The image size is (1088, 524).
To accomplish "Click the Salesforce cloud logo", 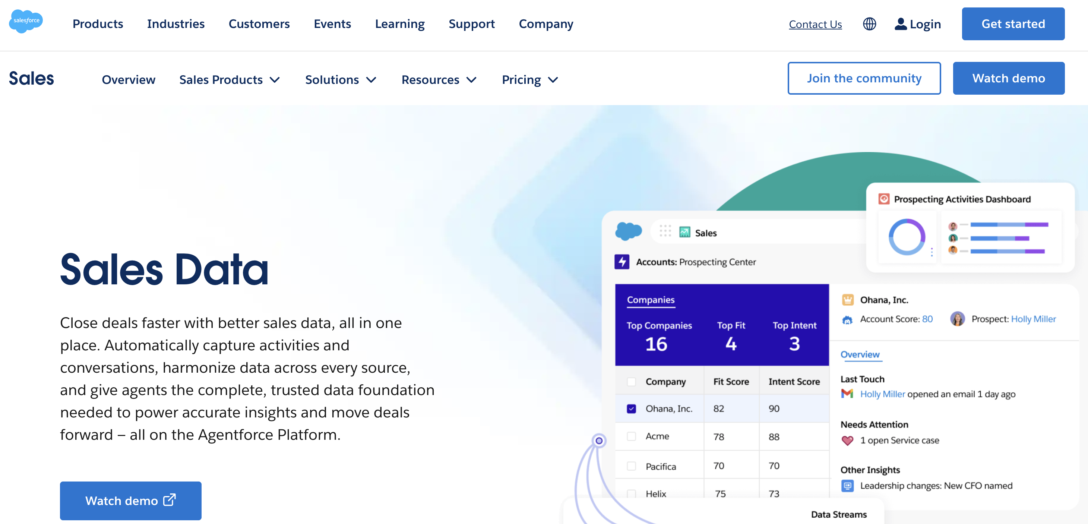I will click(26, 22).
